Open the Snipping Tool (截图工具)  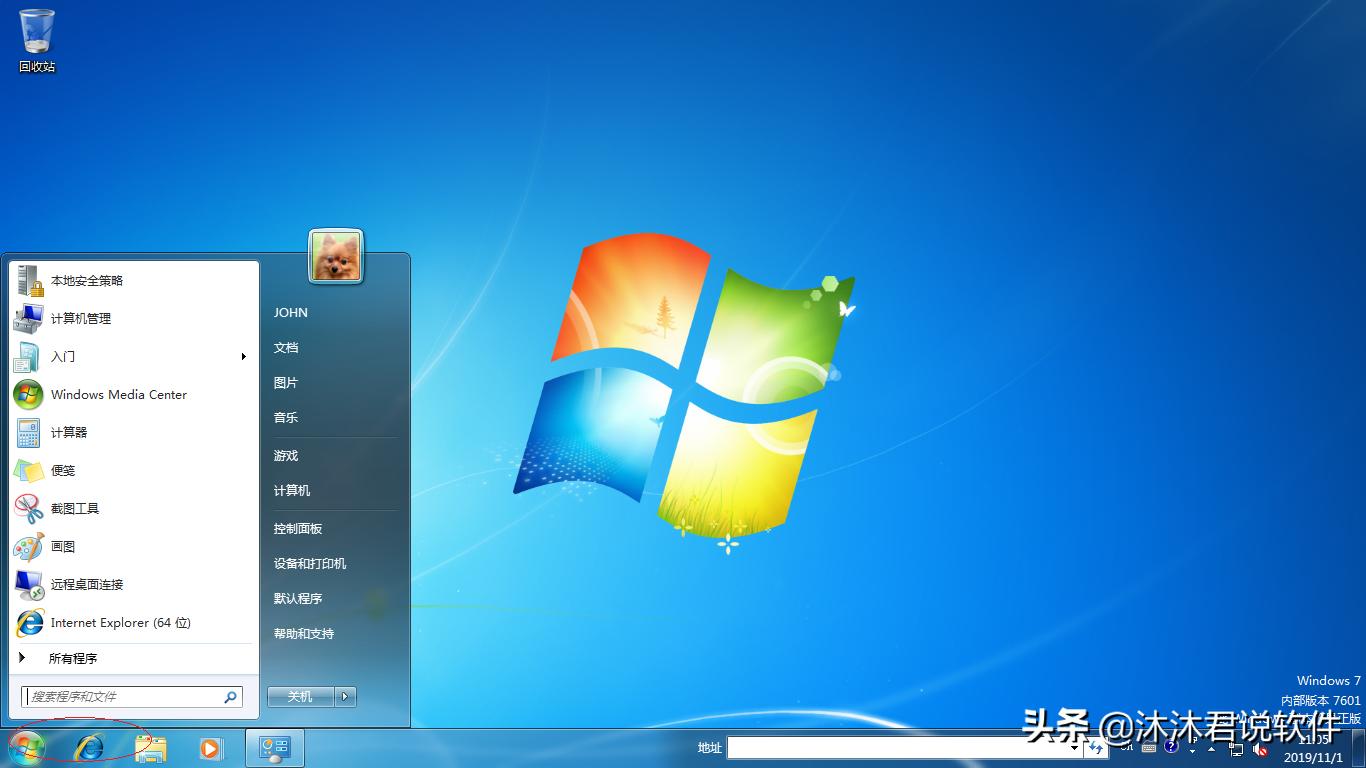tap(77, 508)
